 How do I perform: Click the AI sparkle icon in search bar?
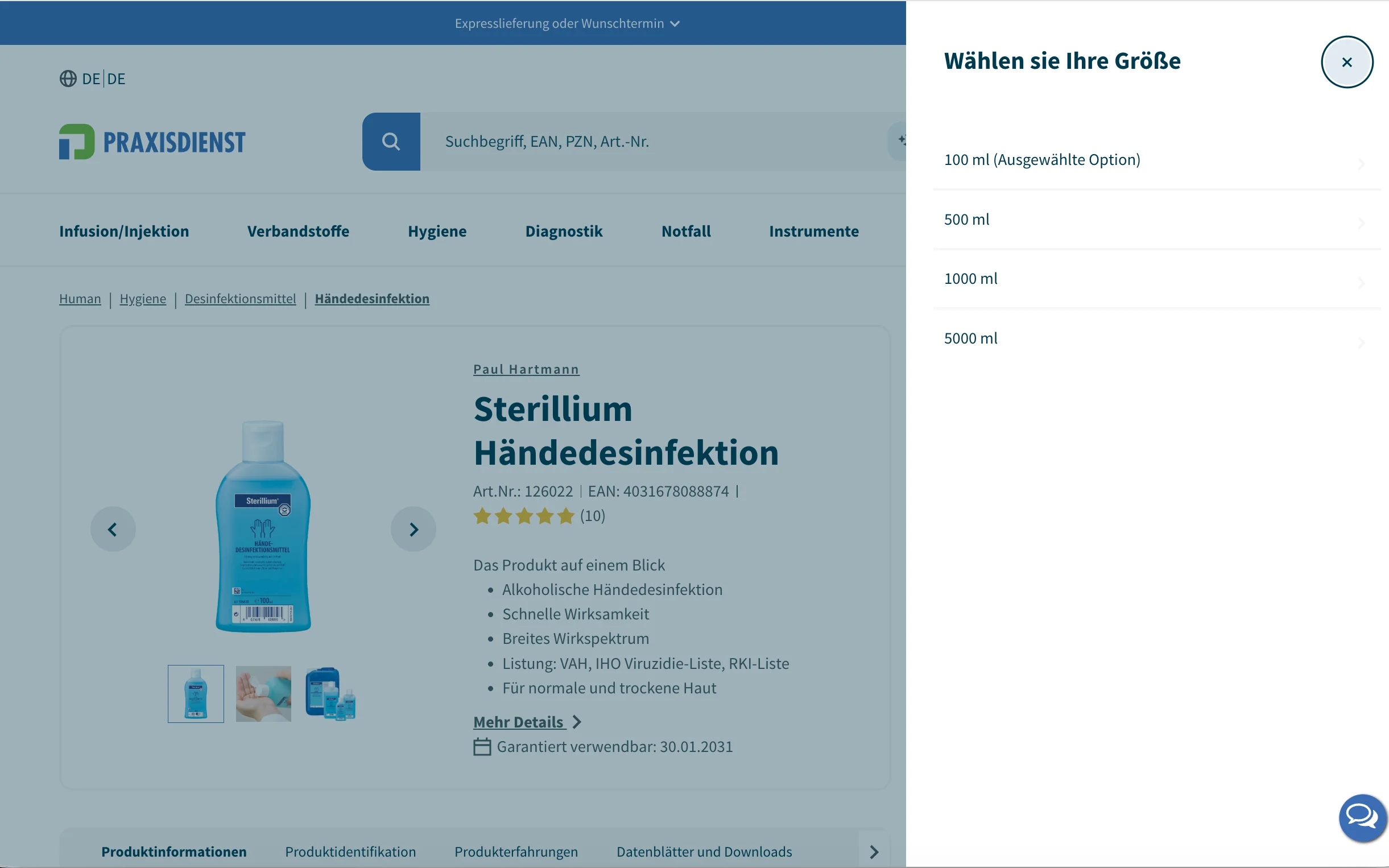(901, 140)
